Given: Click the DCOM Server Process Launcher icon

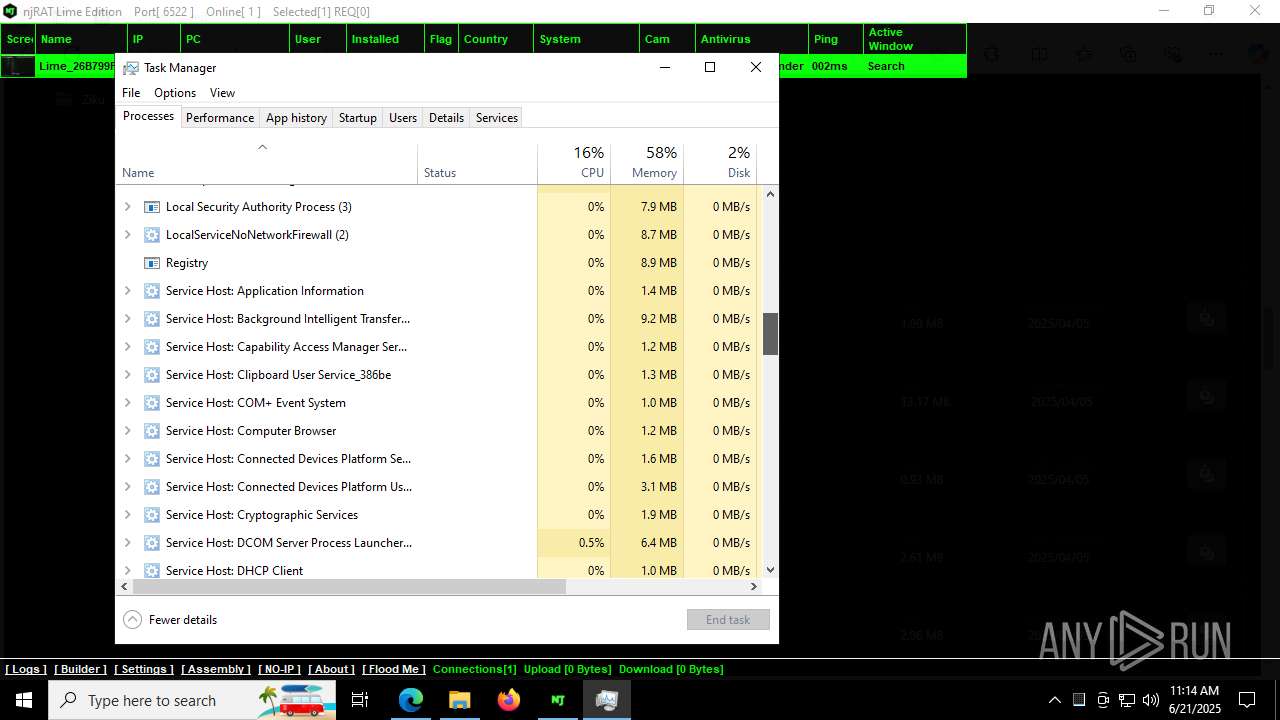Looking at the screenshot, I should [x=152, y=543].
